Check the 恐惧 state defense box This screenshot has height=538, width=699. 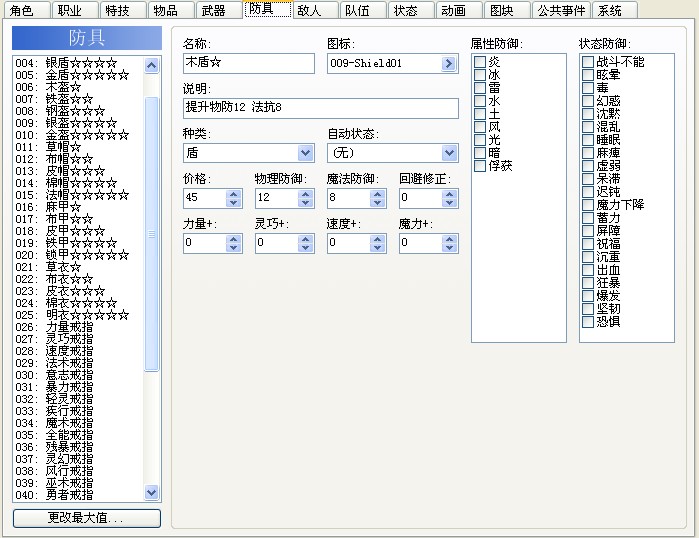[x=588, y=322]
